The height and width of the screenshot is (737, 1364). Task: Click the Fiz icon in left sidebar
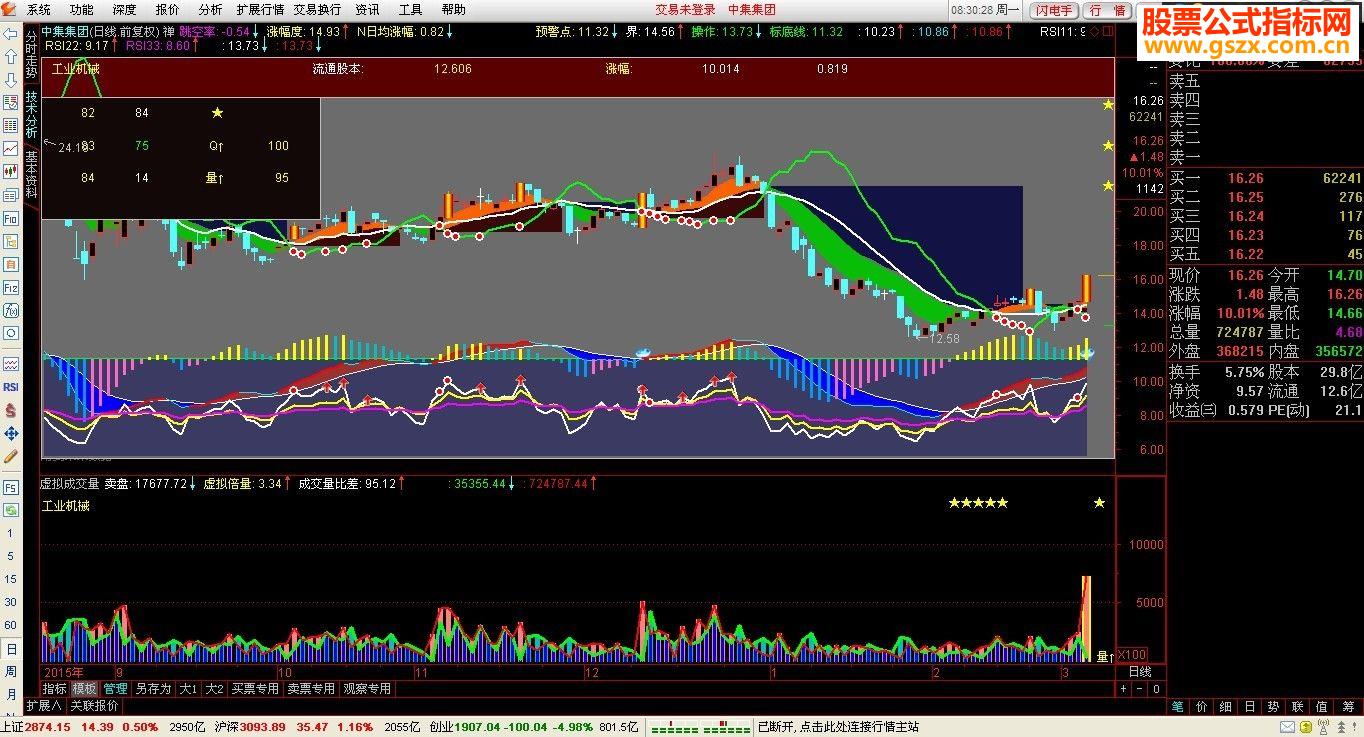point(10,287)
